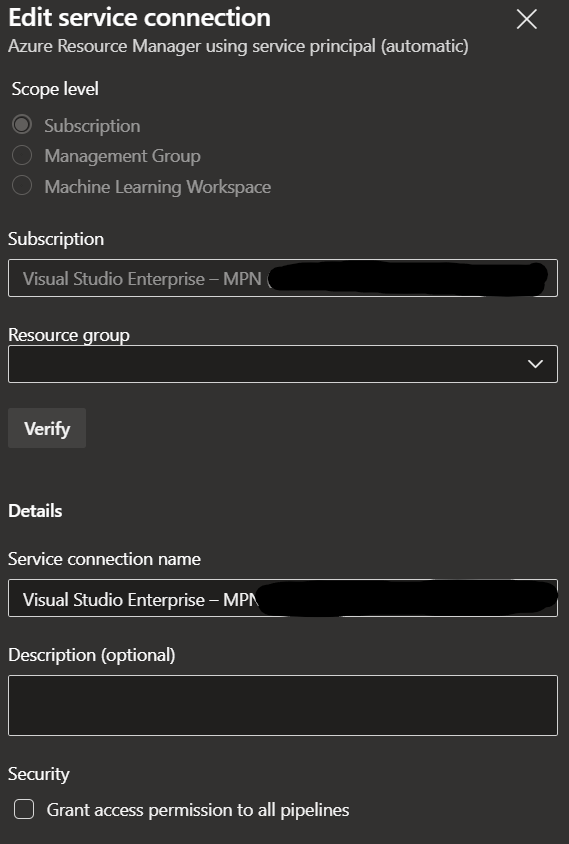569x844 pixels.
Task: Click the Service connection name input field
Action: coord(283,598)
